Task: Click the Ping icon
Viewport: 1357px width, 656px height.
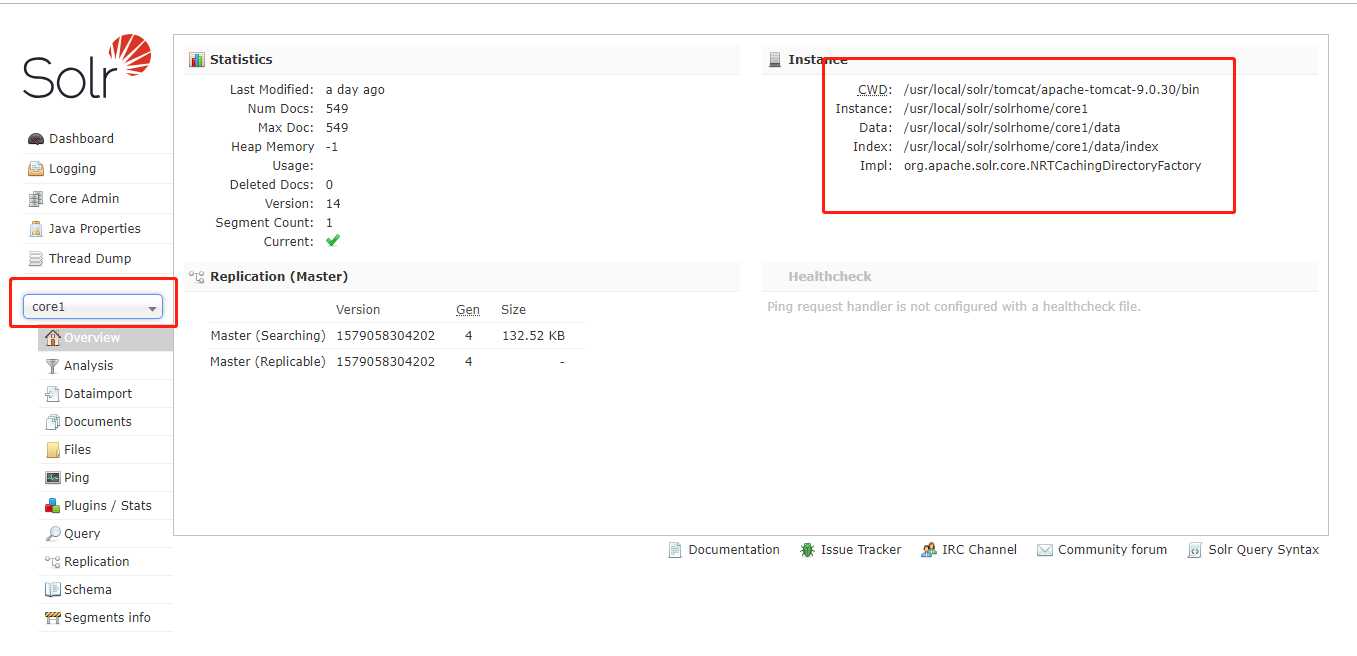Action: (x=53, y=478)
